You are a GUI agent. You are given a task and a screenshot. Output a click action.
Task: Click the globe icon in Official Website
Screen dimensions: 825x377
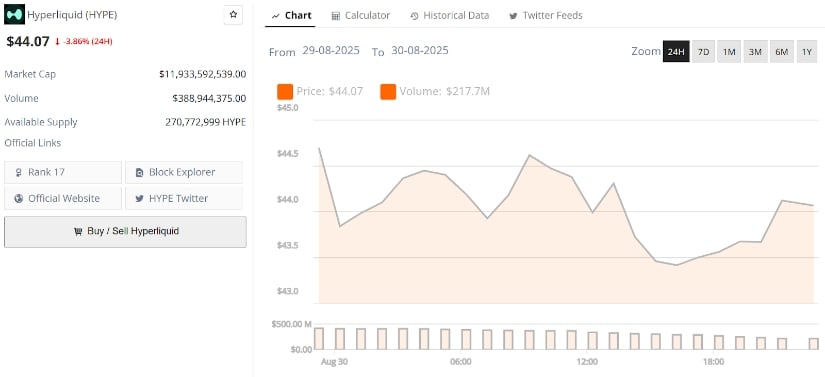(x=18, y=199)
